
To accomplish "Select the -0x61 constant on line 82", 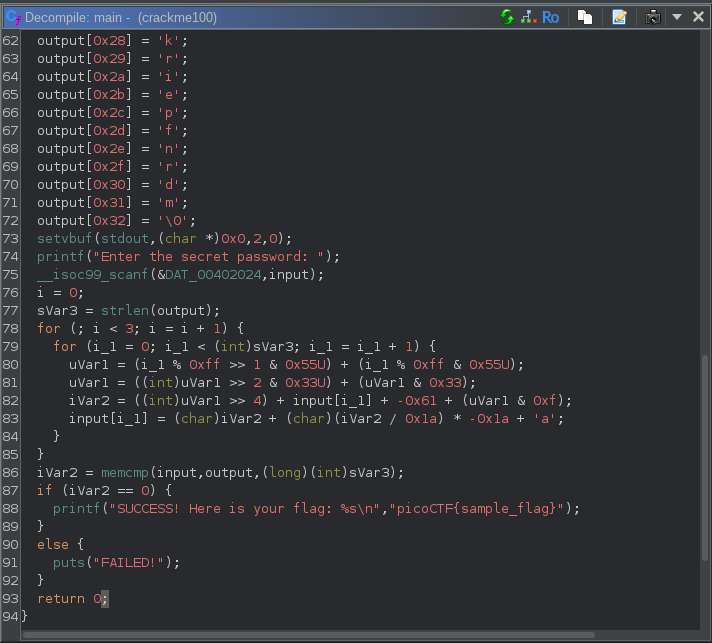I will (x=417, y=401).
